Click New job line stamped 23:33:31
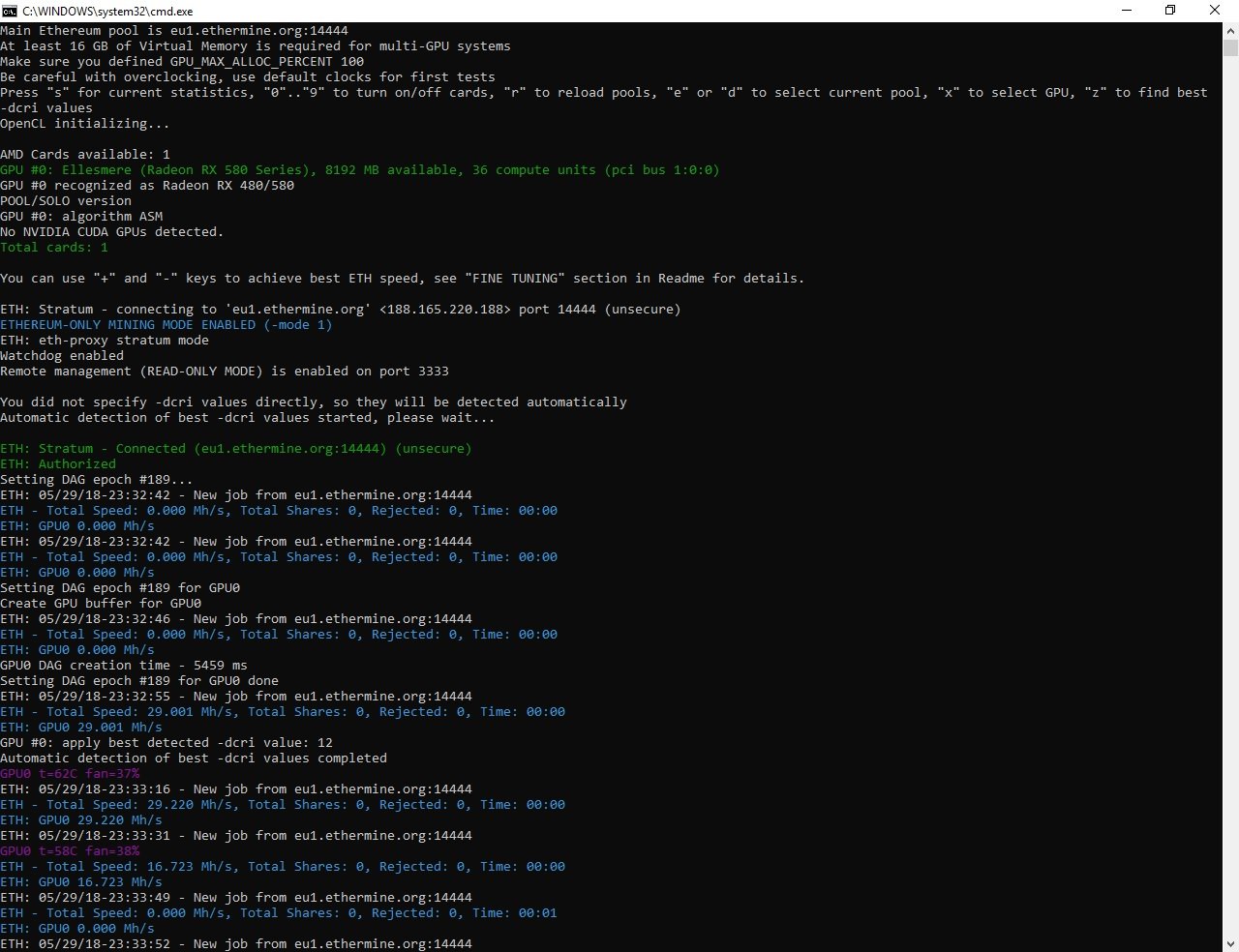 236,836
